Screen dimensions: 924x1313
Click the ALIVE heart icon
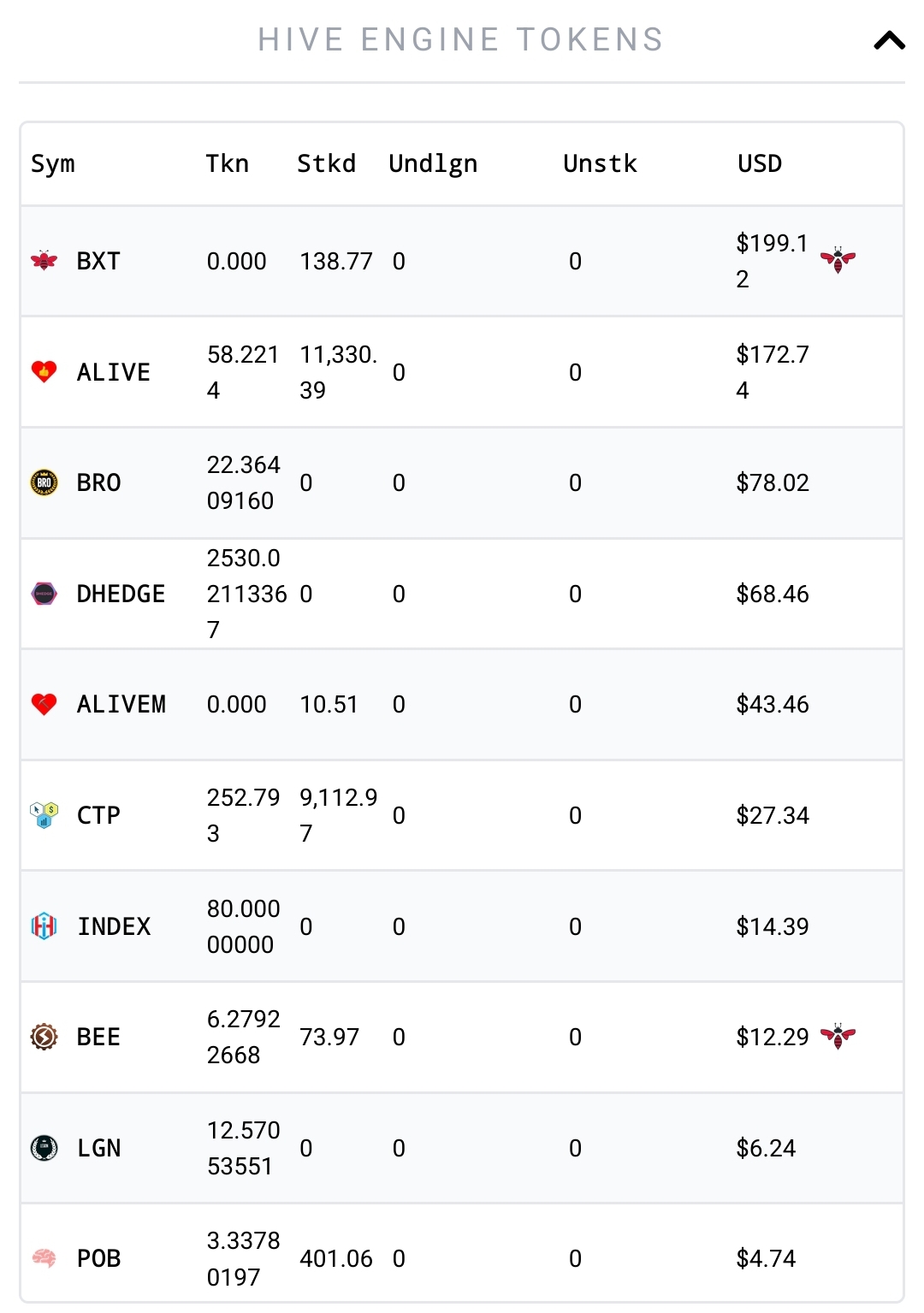point(44,371)
